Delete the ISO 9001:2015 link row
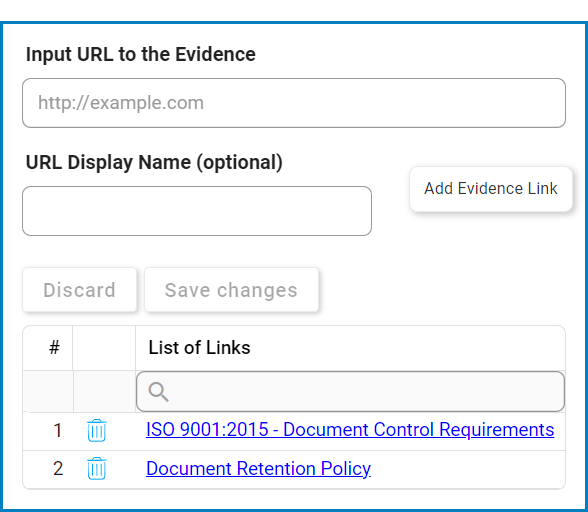 coord(97,430)
